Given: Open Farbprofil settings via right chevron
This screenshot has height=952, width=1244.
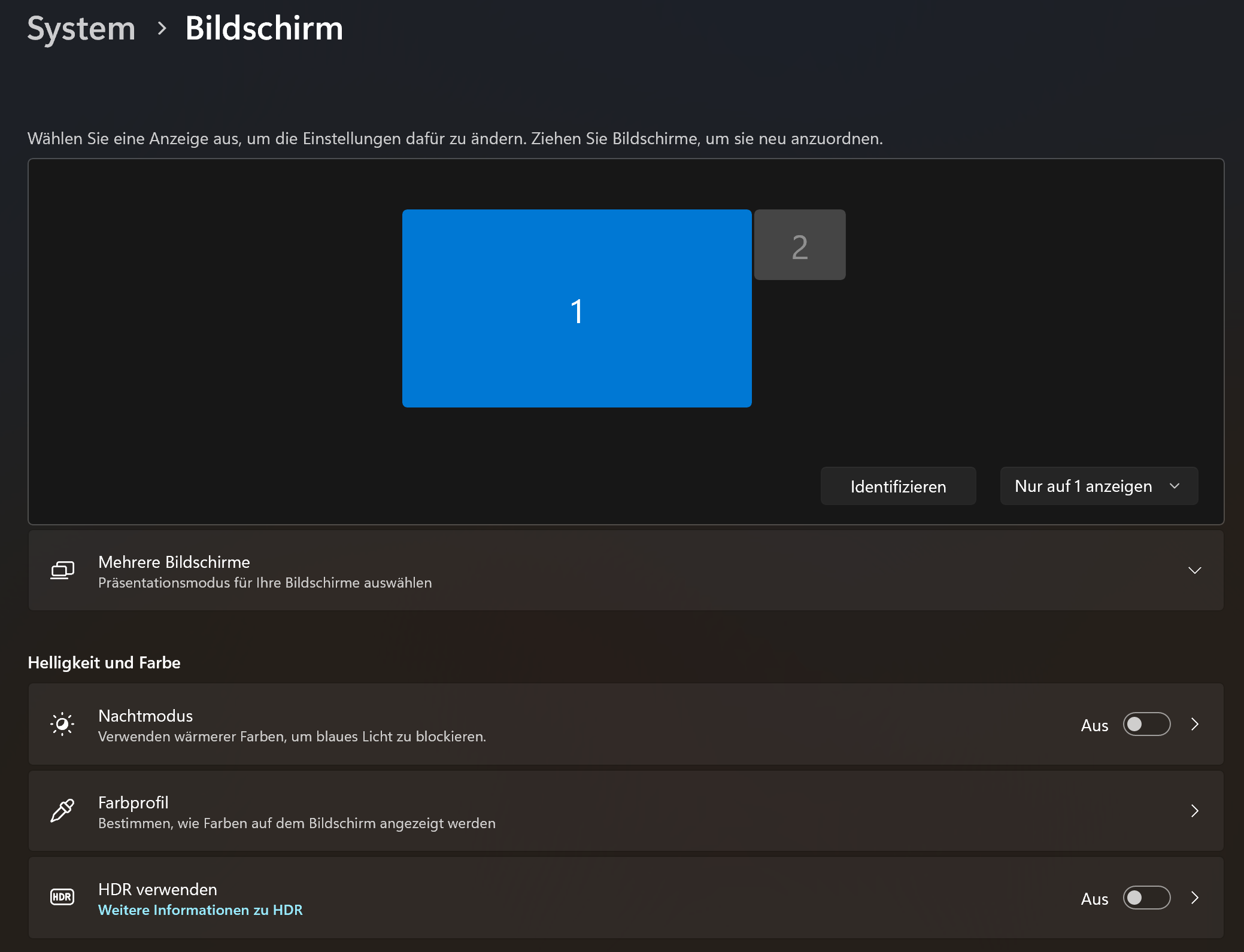Looking at the screenshot, I should (x=1195, y=811).
